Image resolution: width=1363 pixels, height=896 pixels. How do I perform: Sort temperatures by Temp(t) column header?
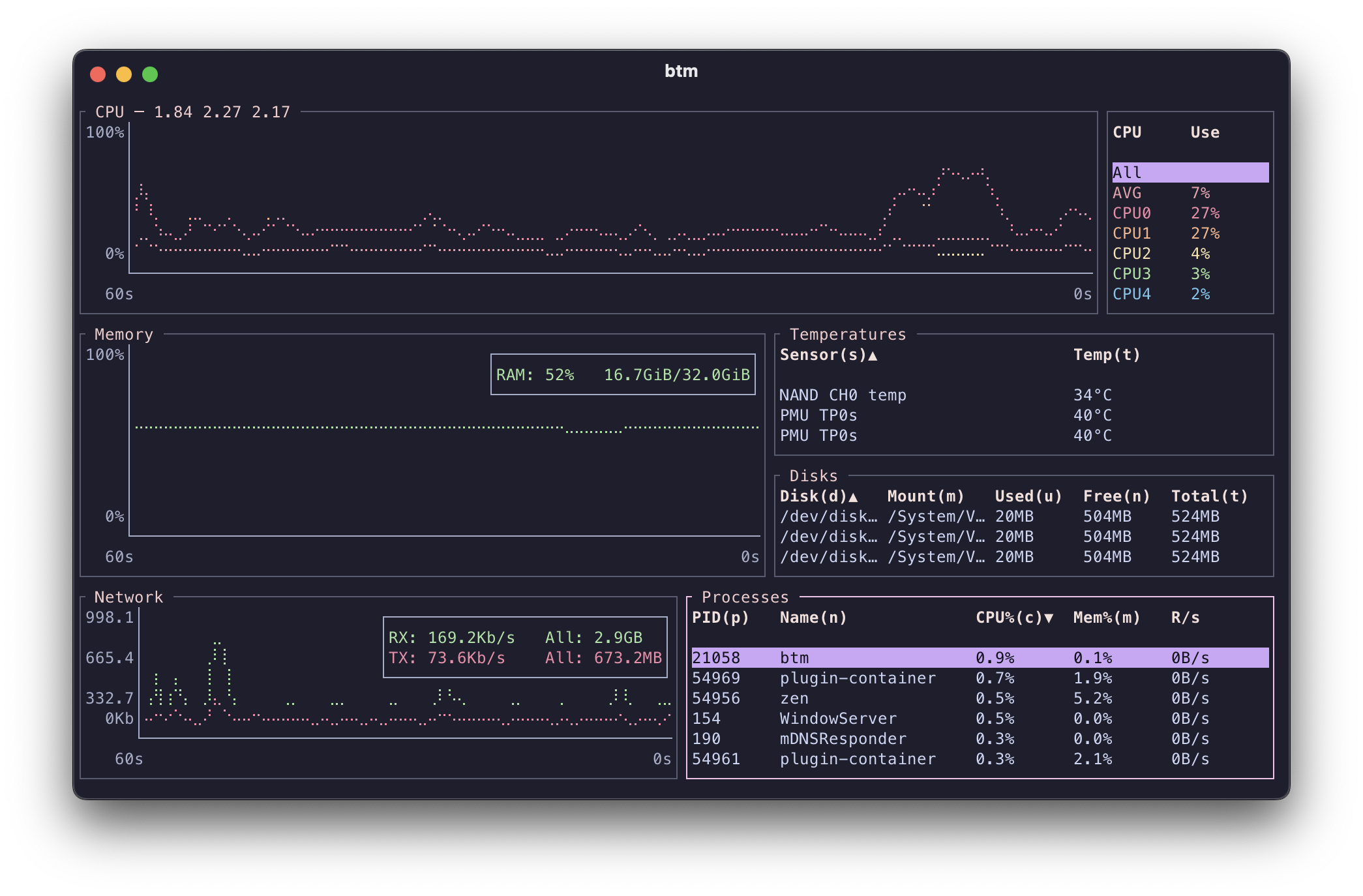coord(1107,355)
